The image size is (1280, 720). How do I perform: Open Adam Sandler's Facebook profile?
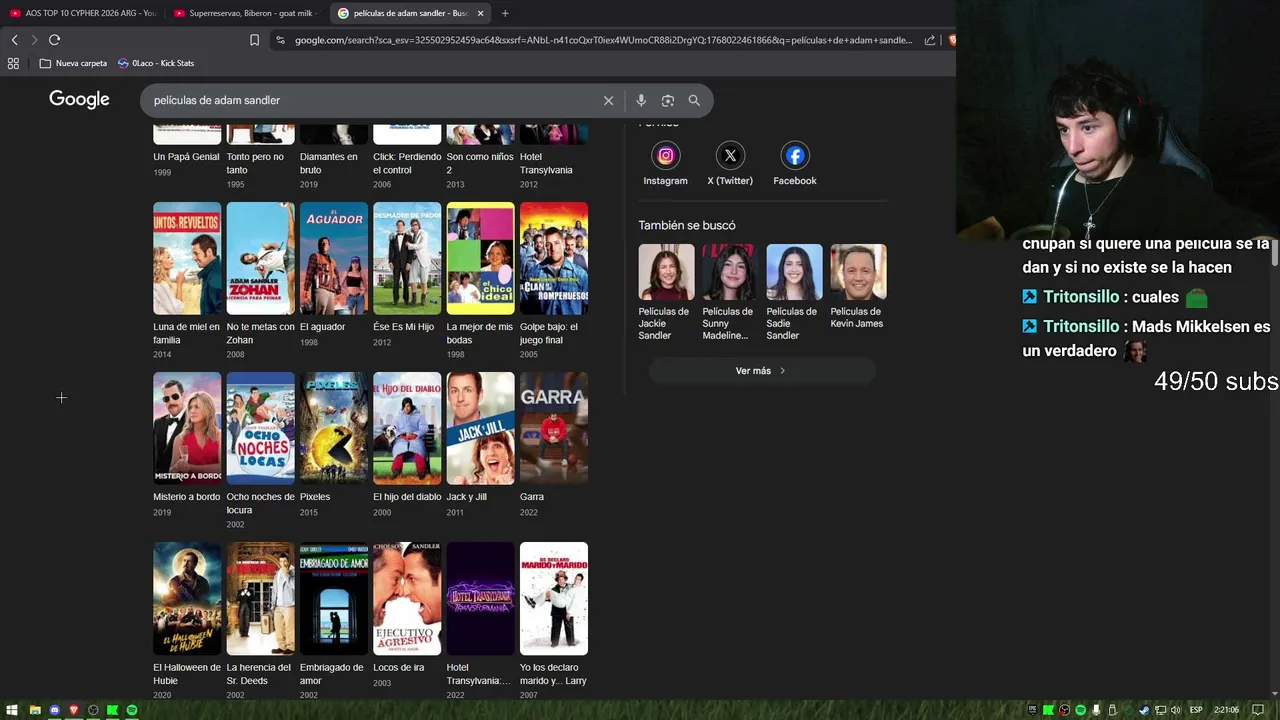click(795, 164)
